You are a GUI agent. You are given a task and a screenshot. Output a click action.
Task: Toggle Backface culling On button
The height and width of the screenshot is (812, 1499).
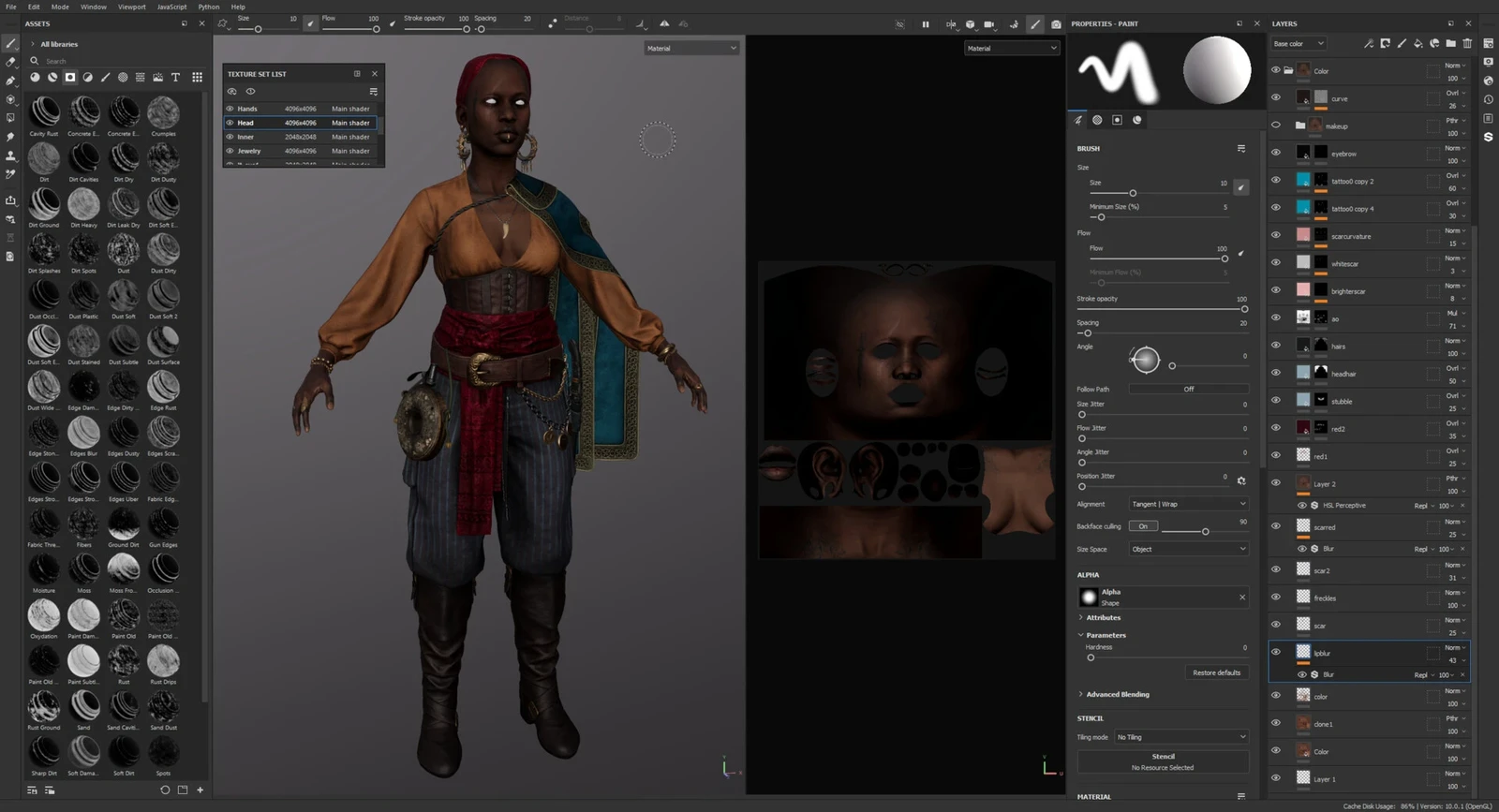pos(1143,526)
